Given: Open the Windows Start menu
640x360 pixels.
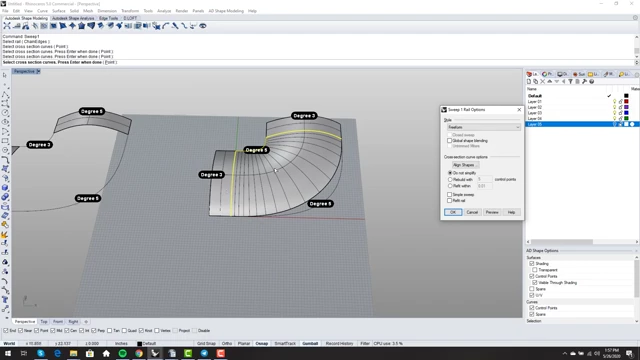Looking at the screenshot, I should click(8, 353).
